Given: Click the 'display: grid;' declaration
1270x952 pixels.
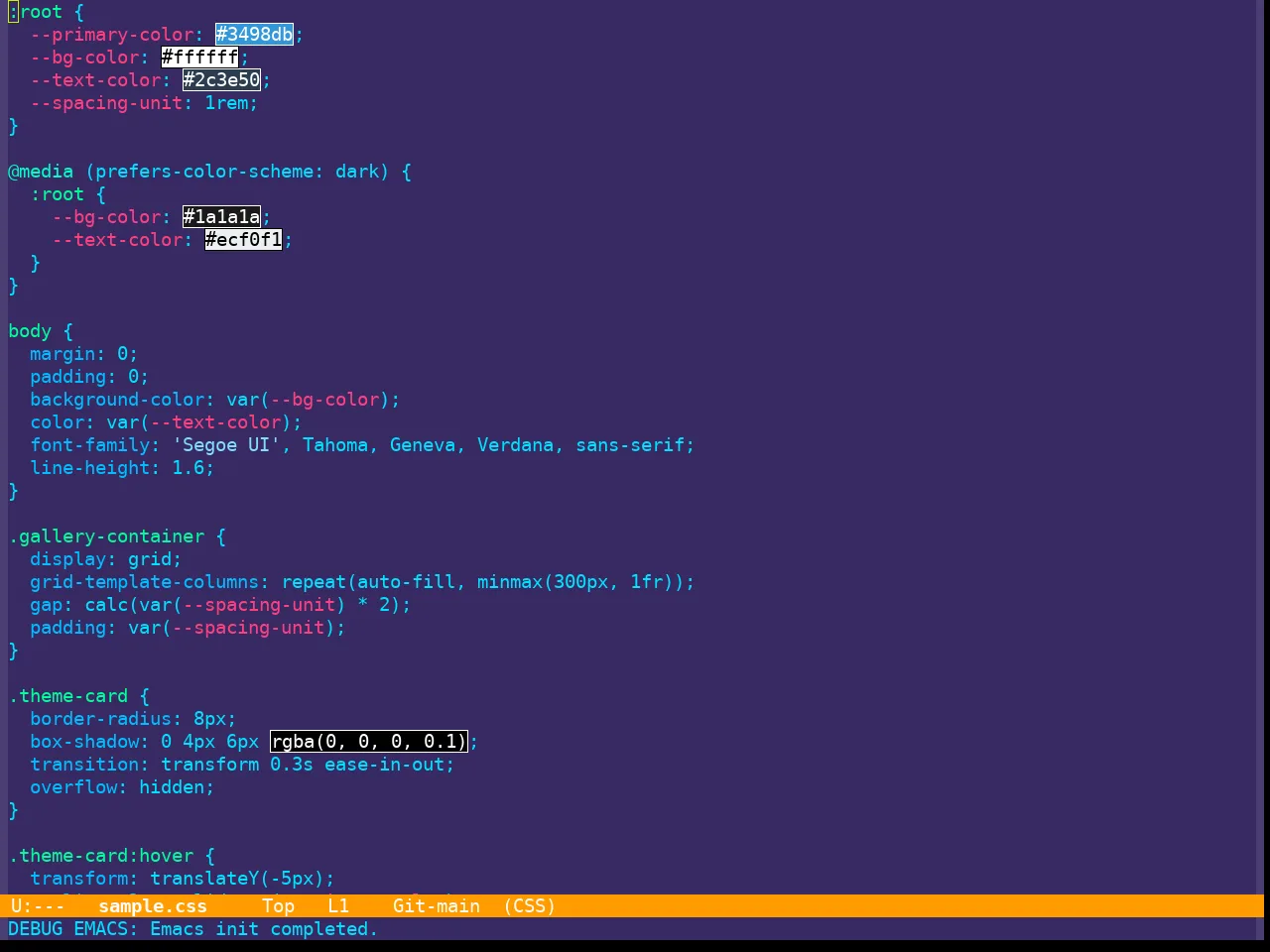Looking at the screenshot, I should pyautogui.click(x=106, y=559).
